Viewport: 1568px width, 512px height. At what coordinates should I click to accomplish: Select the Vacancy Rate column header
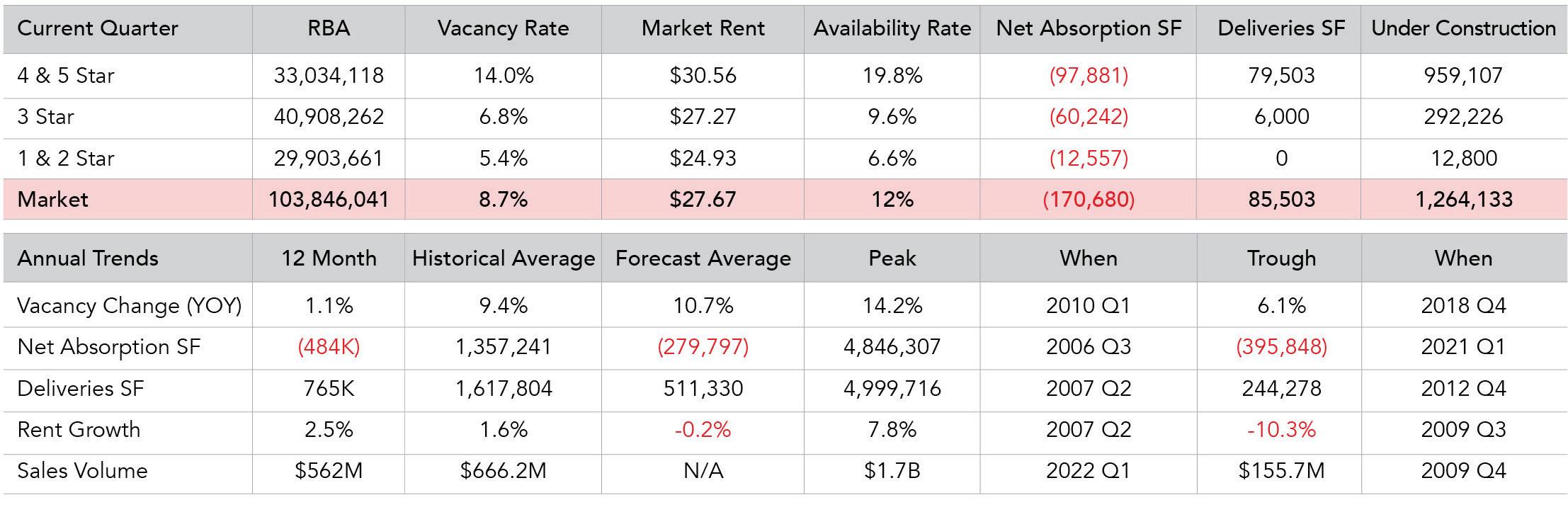(x=503, y=28)
